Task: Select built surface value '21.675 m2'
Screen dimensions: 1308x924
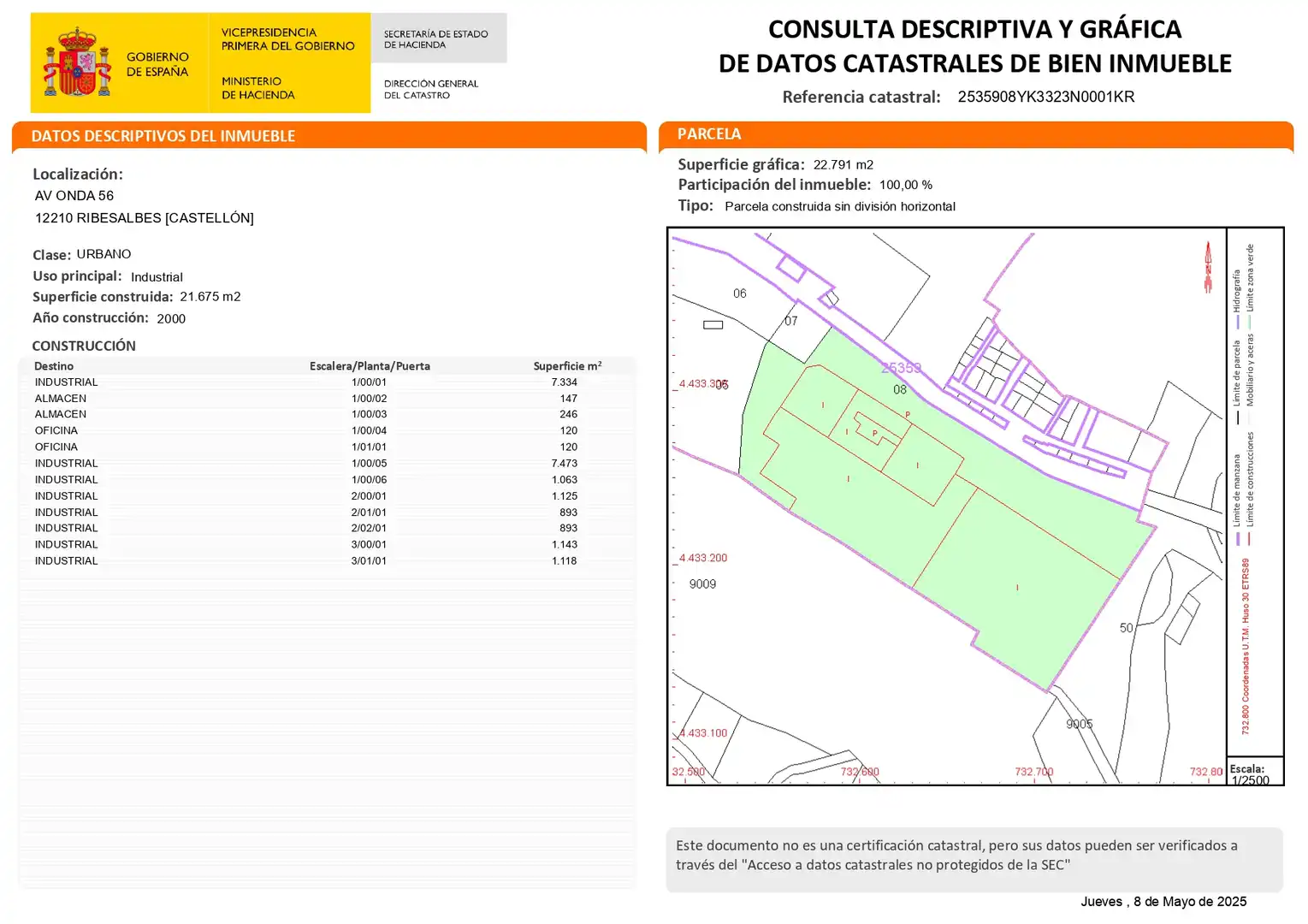Action: pyautogui.click(x=210, y=297)
